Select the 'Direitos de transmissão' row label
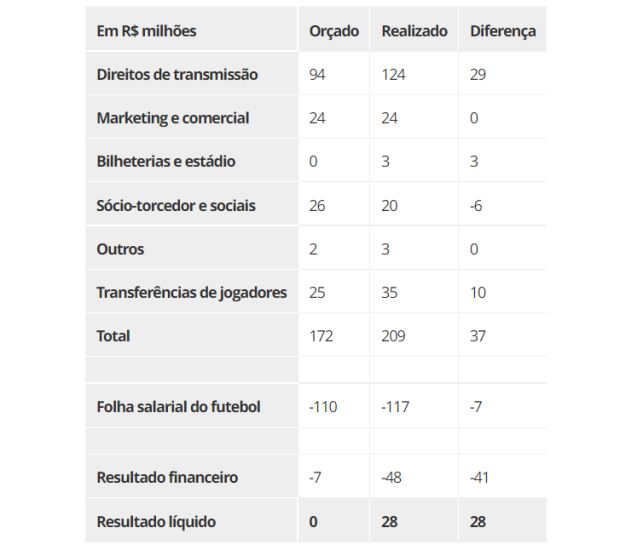This screenshot has height=551, width=620. (x=177, y=75)
